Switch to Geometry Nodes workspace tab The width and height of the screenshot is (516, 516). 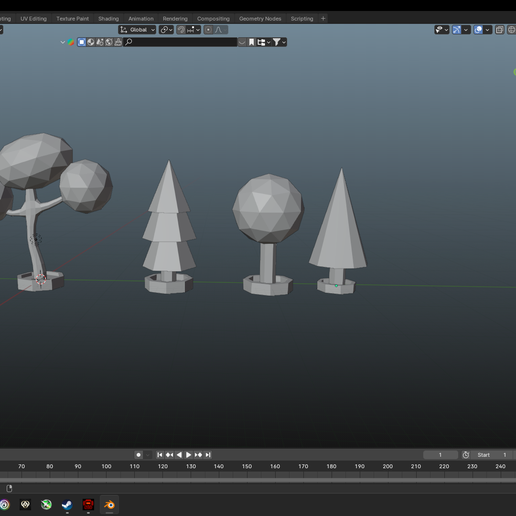click(x=260, y=19)
